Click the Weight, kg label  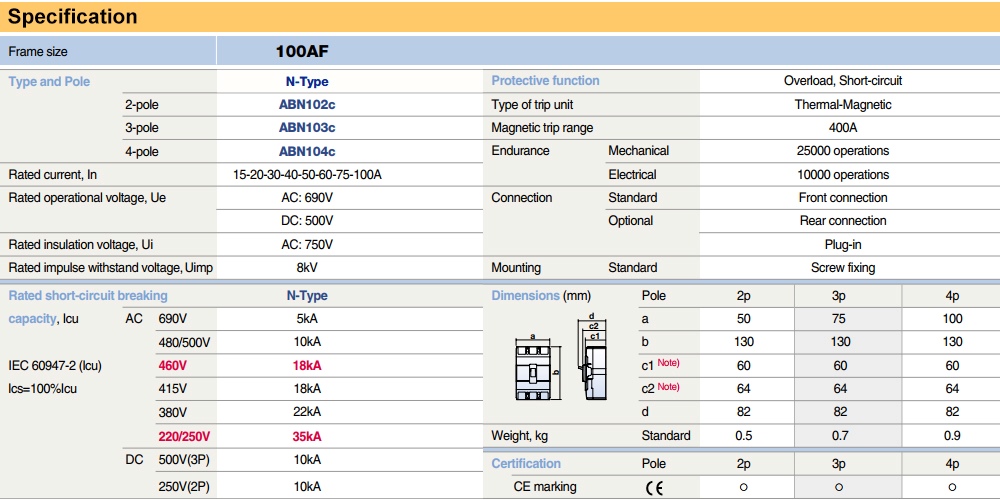coord(520,437)
